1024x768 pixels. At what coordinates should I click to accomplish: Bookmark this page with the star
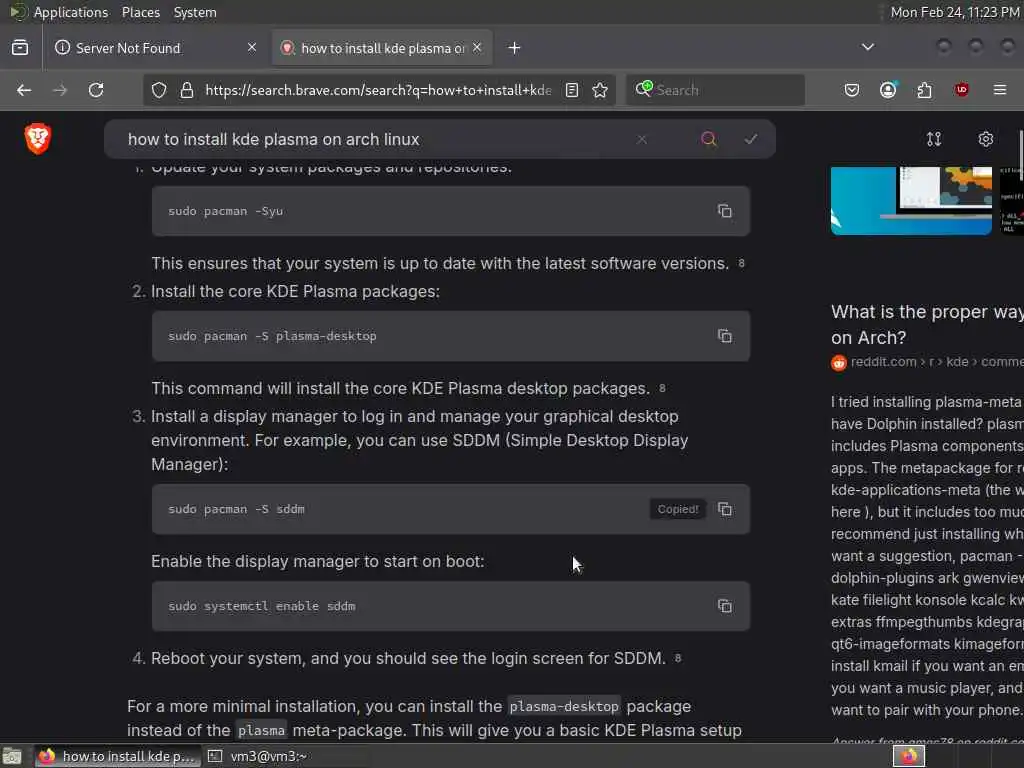pyautogui.click(x=600, y=90)
